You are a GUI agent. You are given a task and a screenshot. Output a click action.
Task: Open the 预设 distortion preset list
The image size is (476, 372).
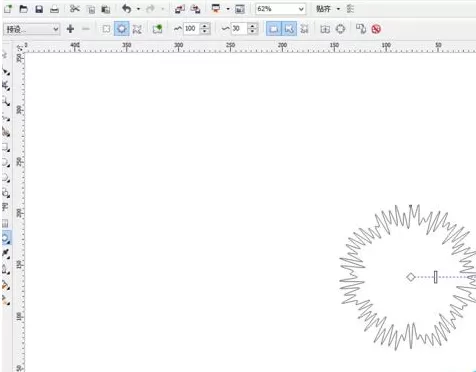point(32,29)
